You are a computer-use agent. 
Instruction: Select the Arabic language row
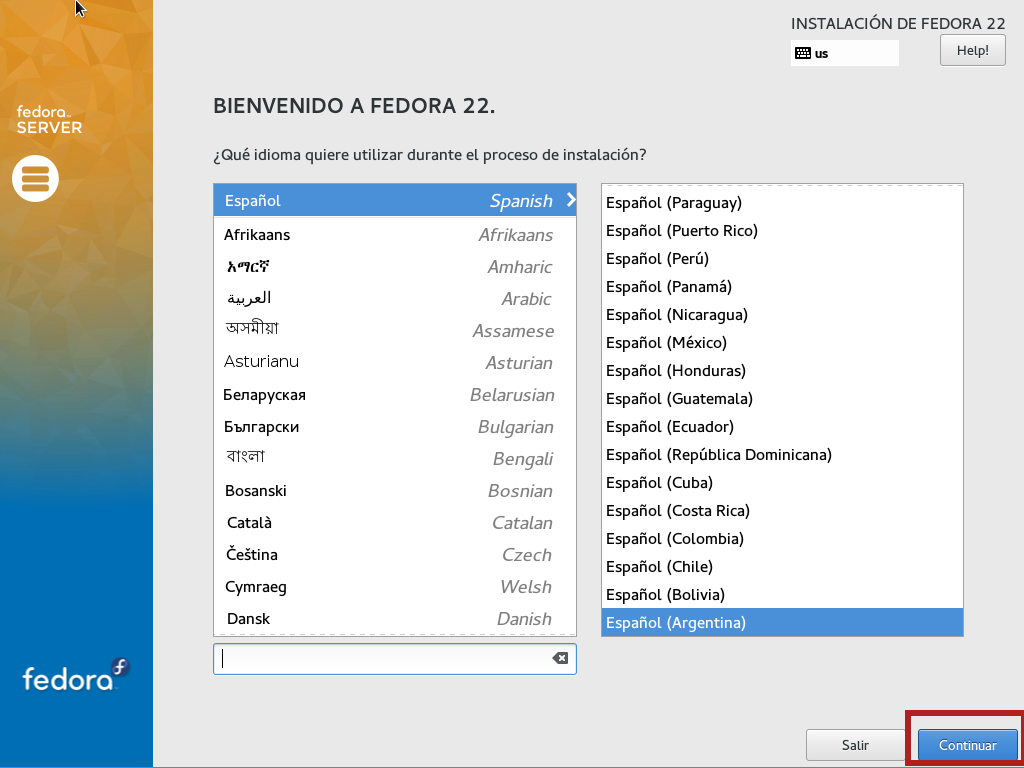click(394, 298)
